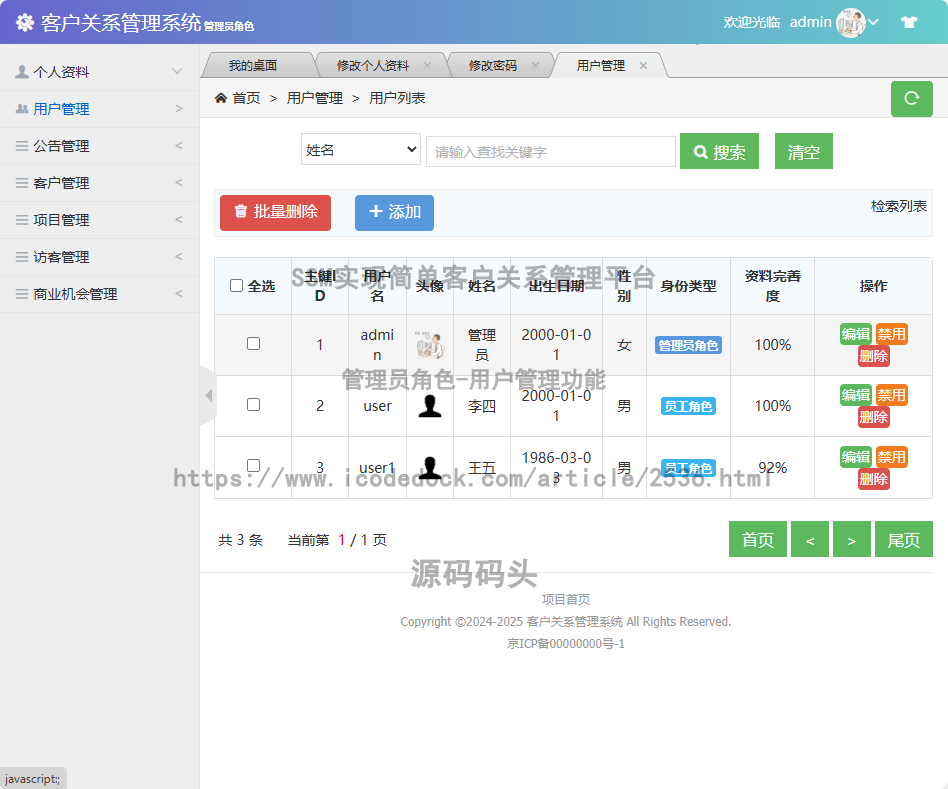The image size is (948, 789).
Task: Check the box for user 李四 row
Action: (253, 404)
